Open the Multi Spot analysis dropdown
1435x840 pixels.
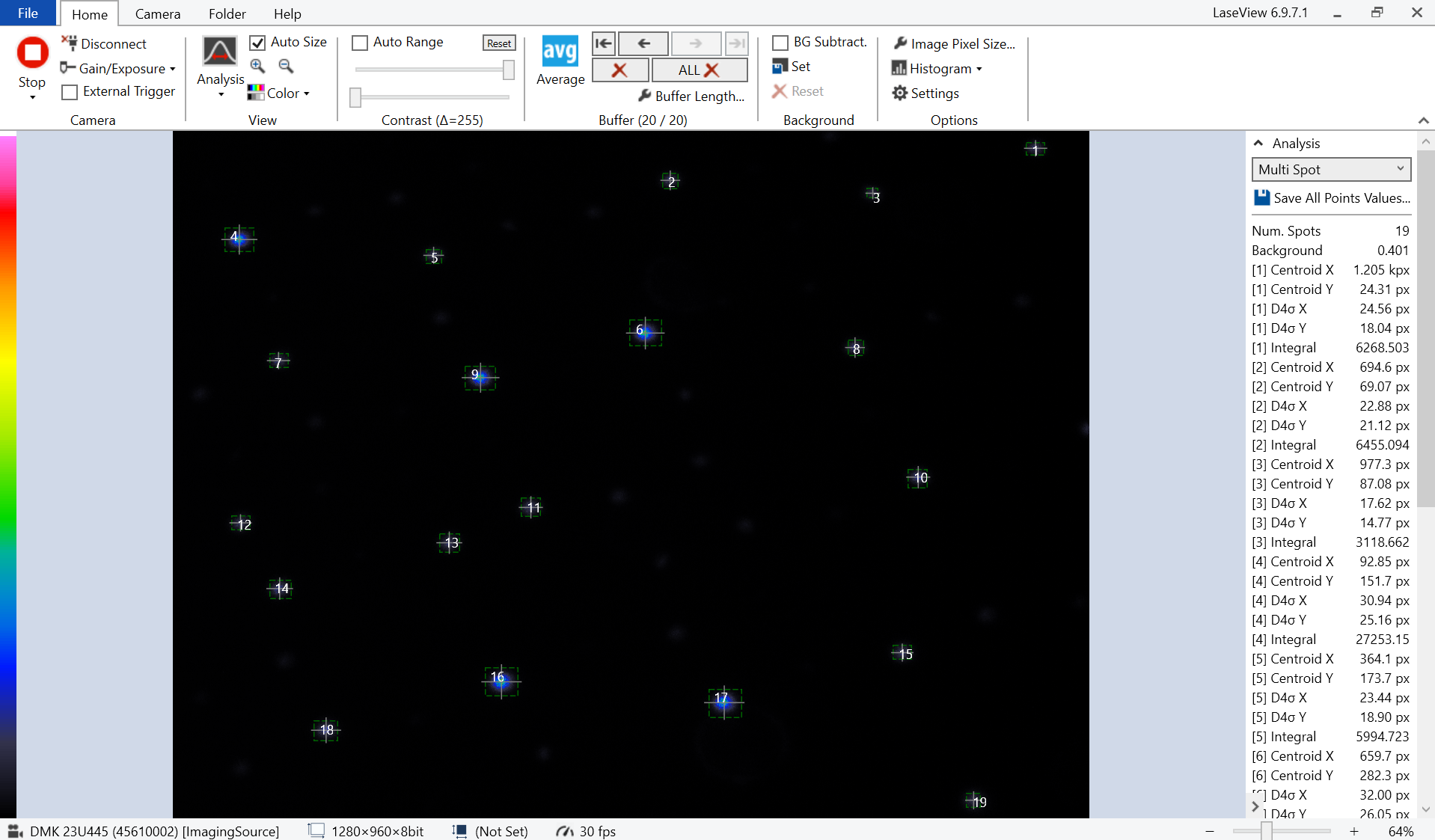(x=1331, y=169)
